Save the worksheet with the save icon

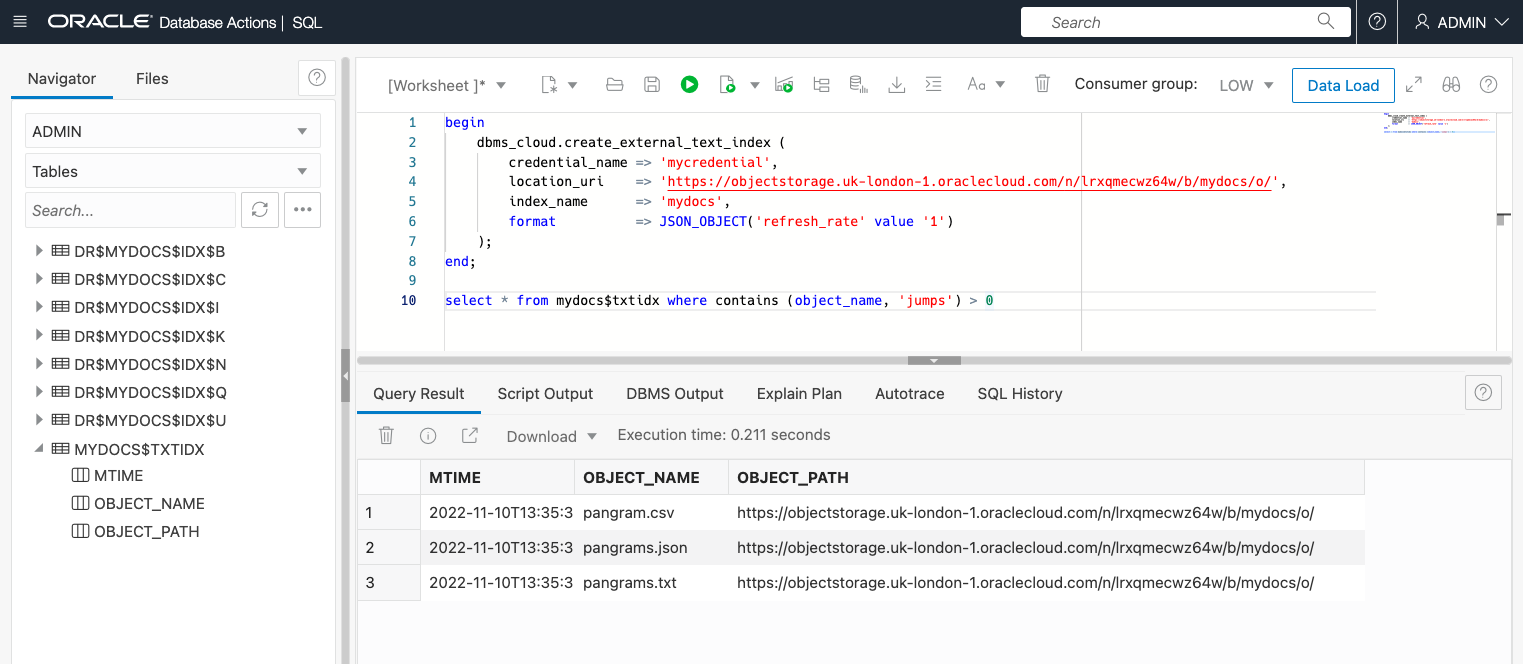[x=652, y=84]
